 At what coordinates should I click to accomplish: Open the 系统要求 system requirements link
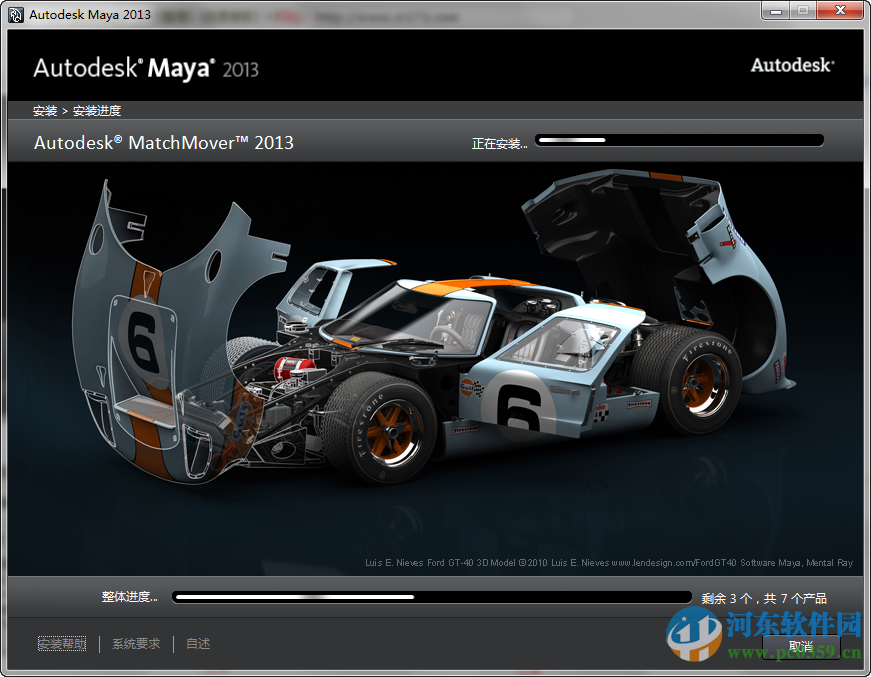[x=136, y=644]
